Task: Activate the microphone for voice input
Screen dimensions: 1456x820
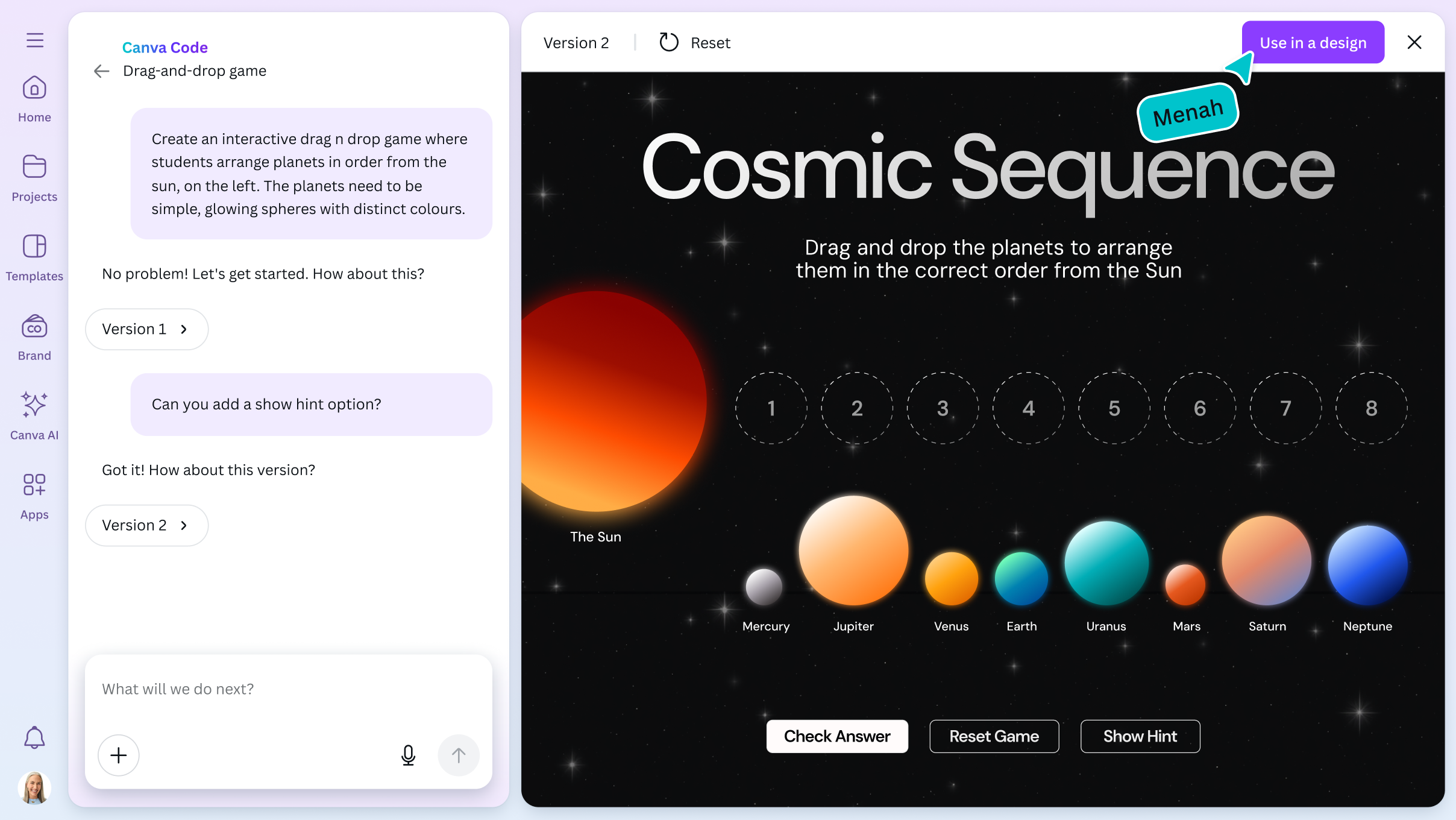Action: tap(409, 755)
